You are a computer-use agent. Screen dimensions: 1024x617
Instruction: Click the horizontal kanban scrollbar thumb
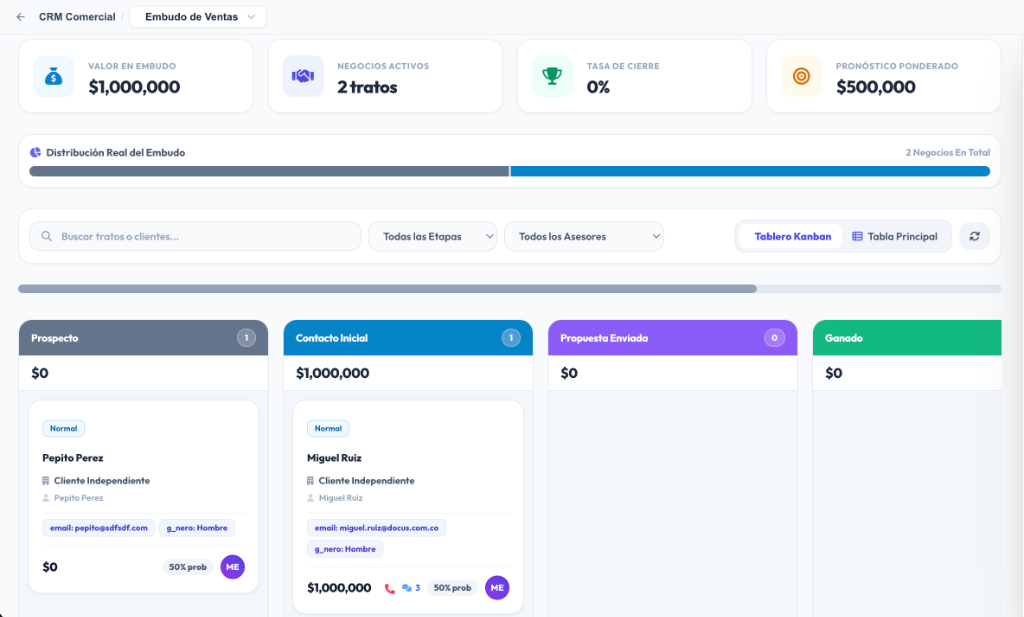pyautogui.click(x=387, y=289)
